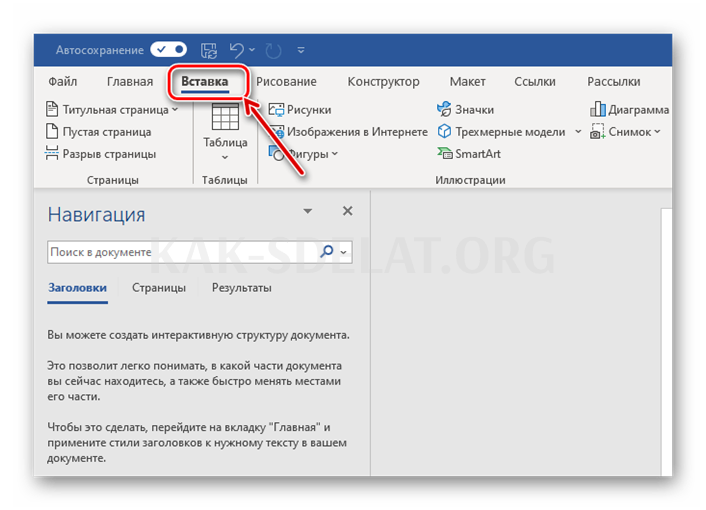Click the Навигация pane title

pyautogui.click(x=96, y=214)
